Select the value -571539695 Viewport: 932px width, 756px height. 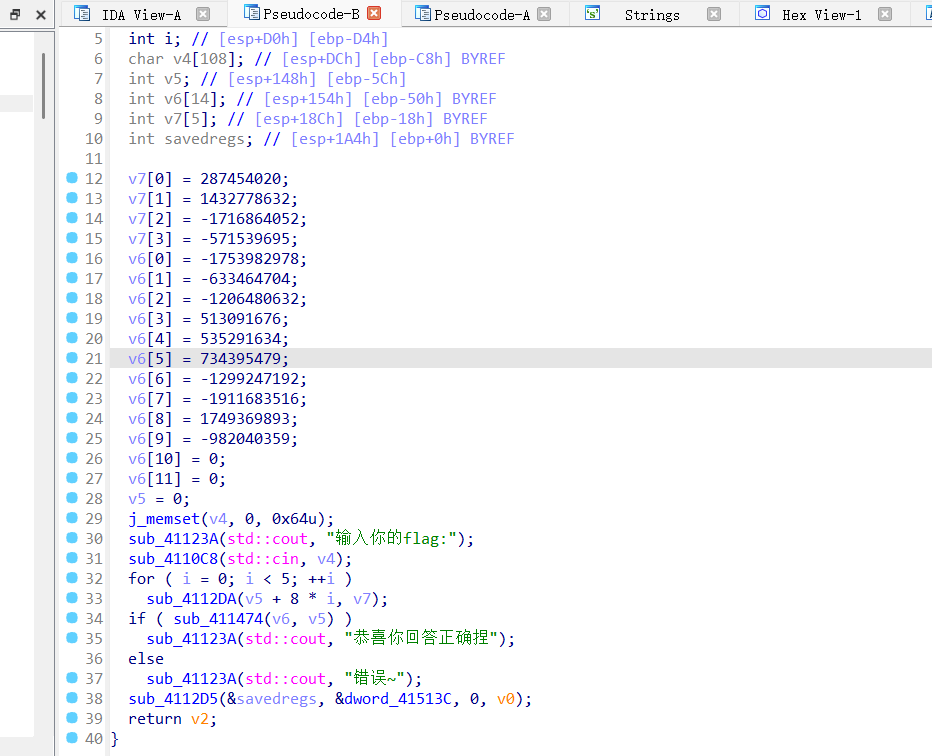coord(245,239)
